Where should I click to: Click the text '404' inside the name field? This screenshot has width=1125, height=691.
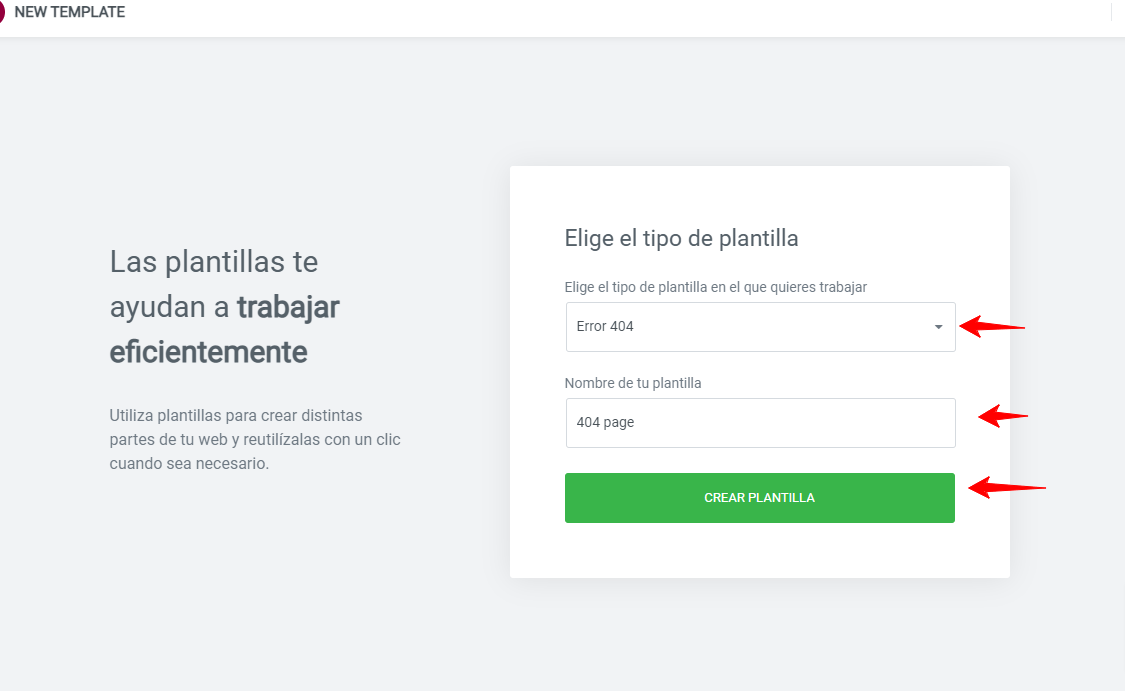[588, 423]
